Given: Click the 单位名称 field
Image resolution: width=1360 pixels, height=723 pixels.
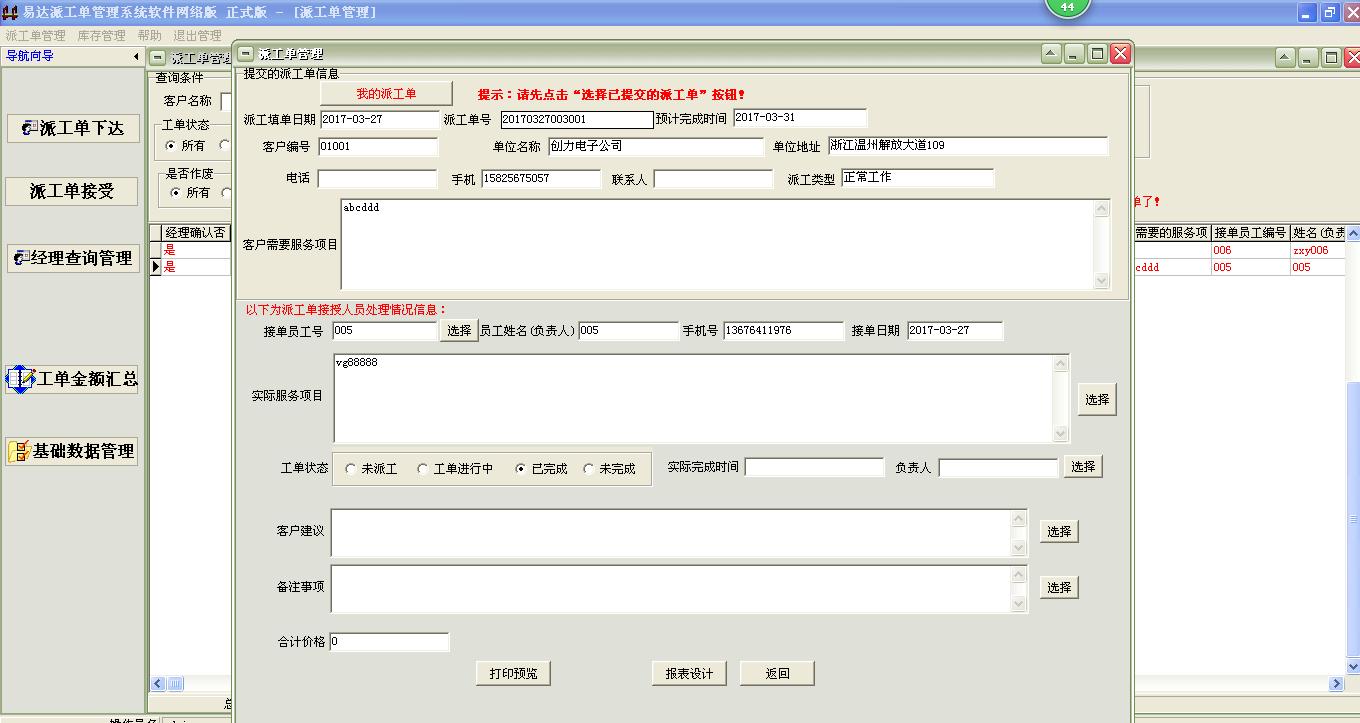Looking at the screenshot, I should (656, 147).
